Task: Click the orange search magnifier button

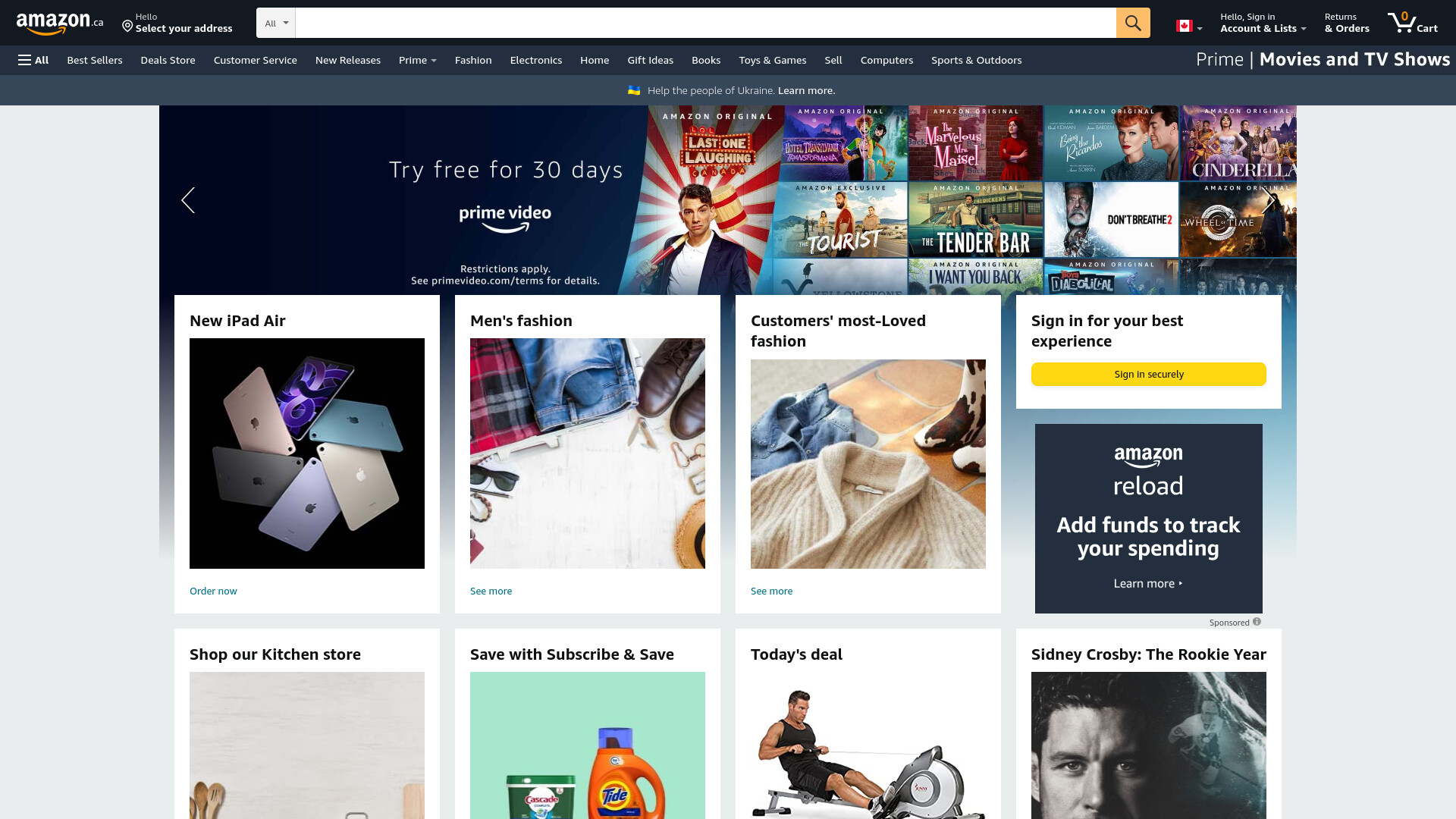Action: [x=1133, y=23]
